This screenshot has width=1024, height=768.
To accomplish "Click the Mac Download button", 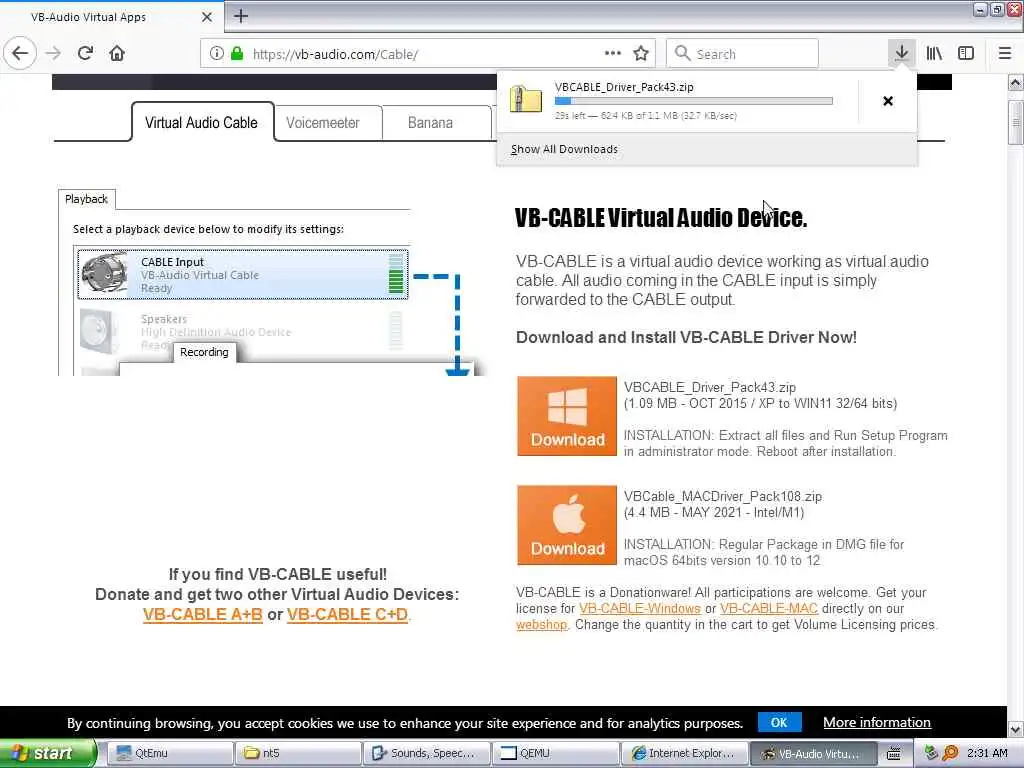I will pos(567,525).
